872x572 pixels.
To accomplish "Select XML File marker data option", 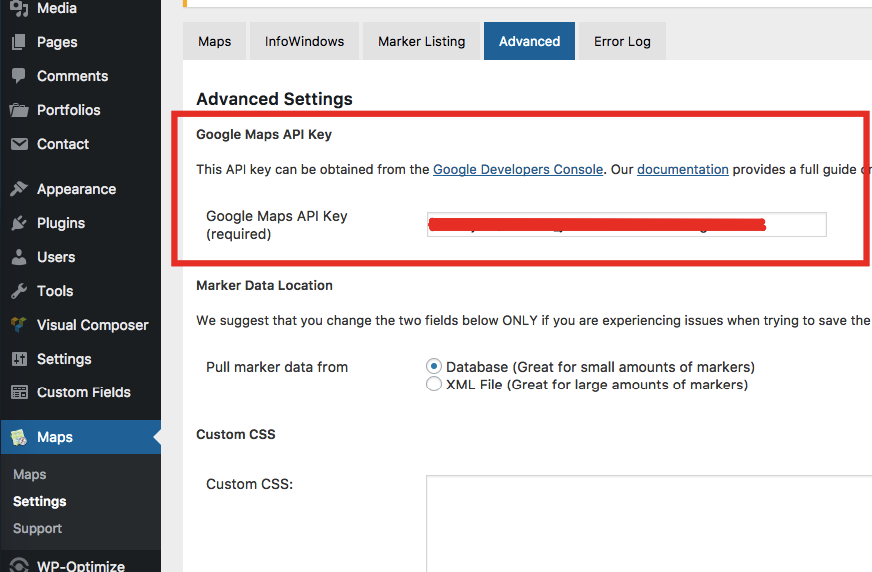I will 434,384.
